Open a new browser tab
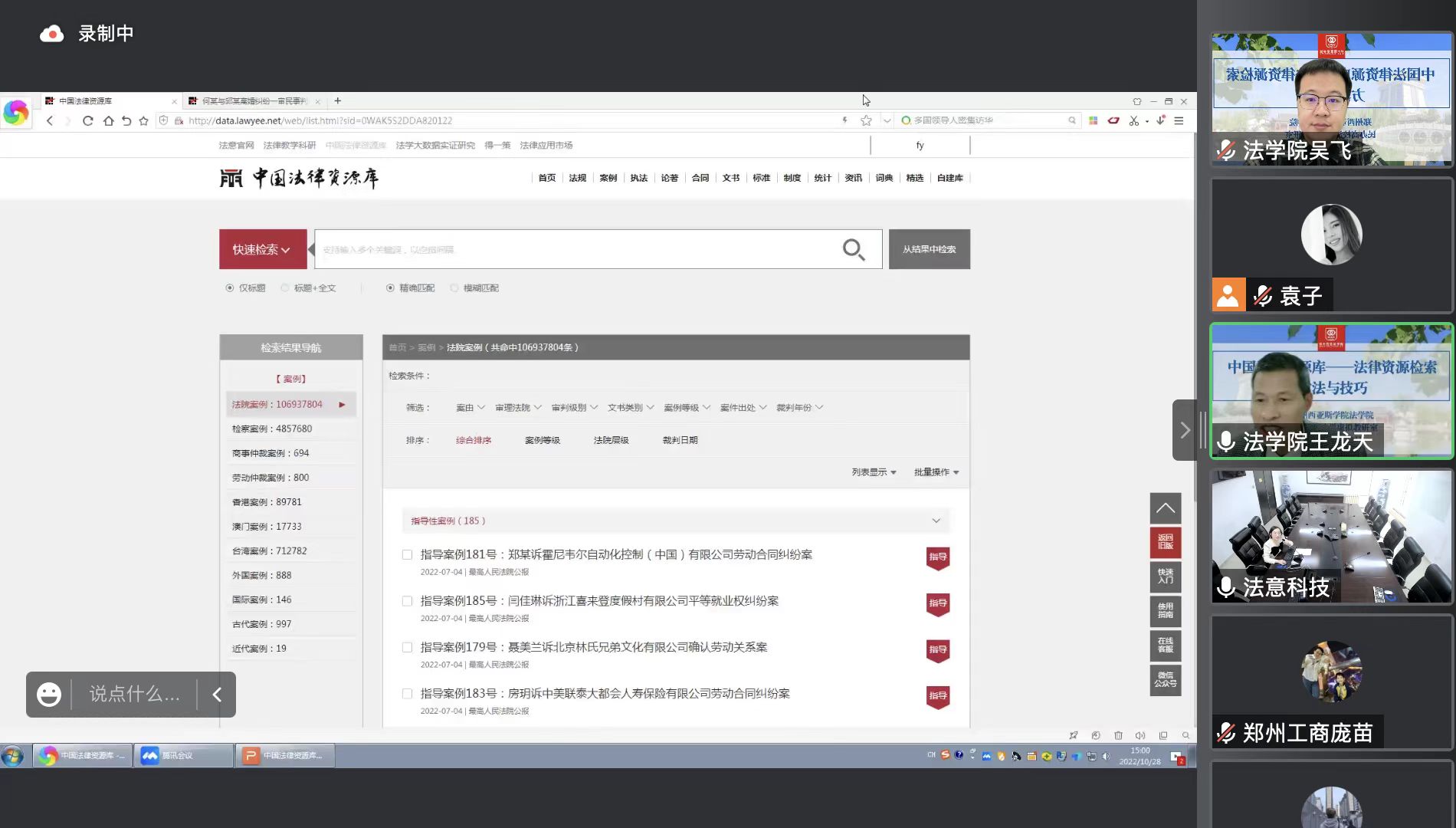Screen dimensions: 1456x828 coord(337,100)
